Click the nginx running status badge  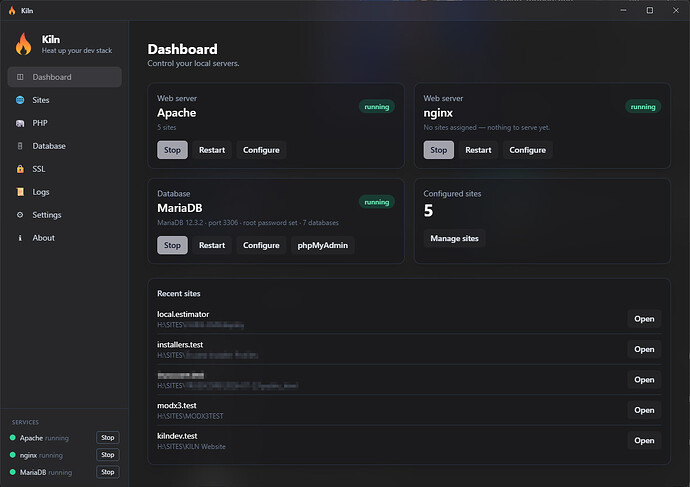(x=643, y=107)
